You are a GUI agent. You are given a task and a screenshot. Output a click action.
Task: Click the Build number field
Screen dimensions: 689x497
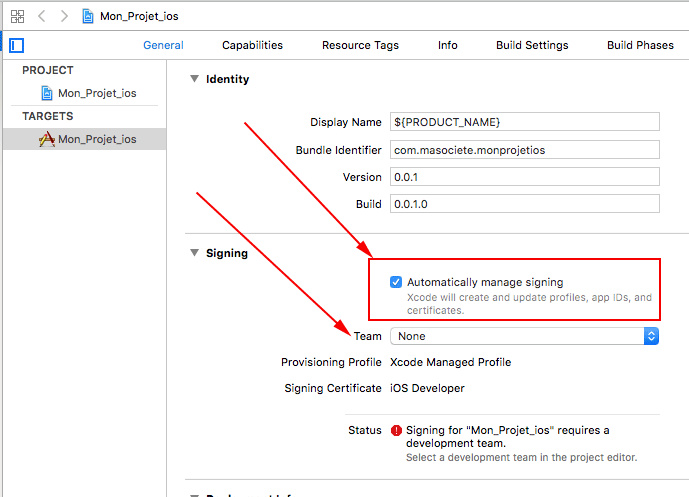click(x=525, y=204)
